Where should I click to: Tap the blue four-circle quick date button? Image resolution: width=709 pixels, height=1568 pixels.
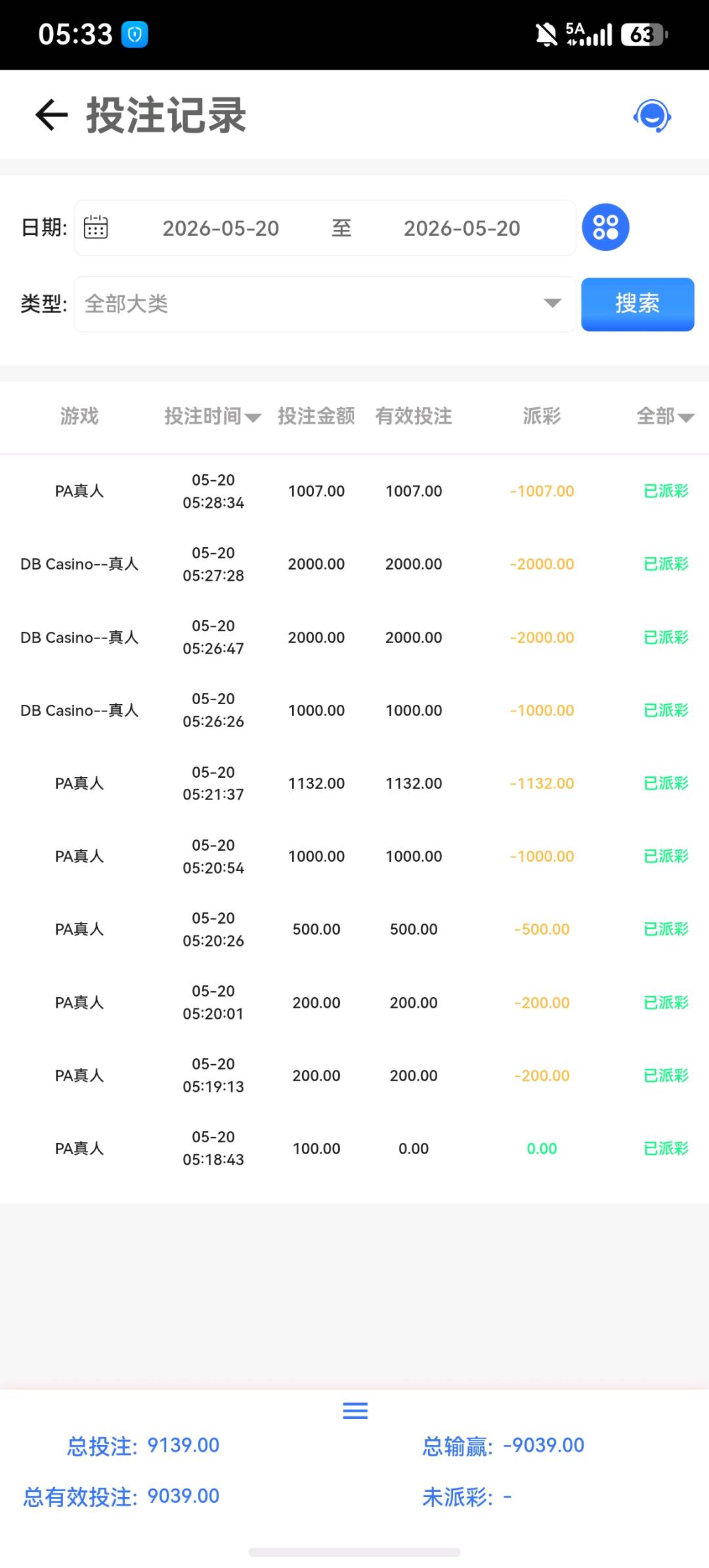click(605, 227)
